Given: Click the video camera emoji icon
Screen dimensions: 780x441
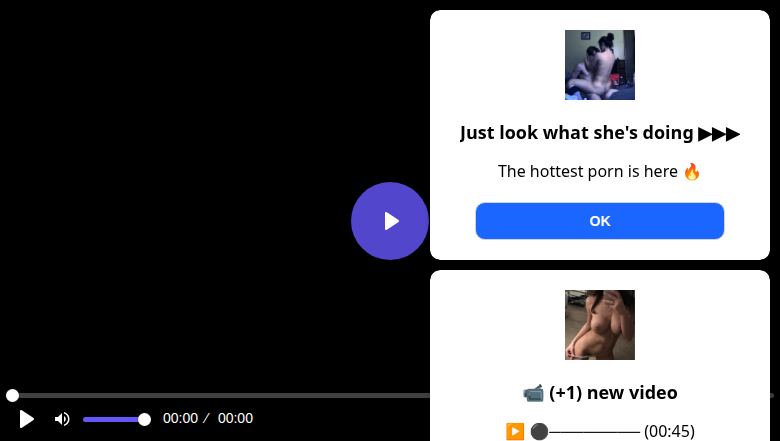Looking at the screenshot, I should coord(533,393).
